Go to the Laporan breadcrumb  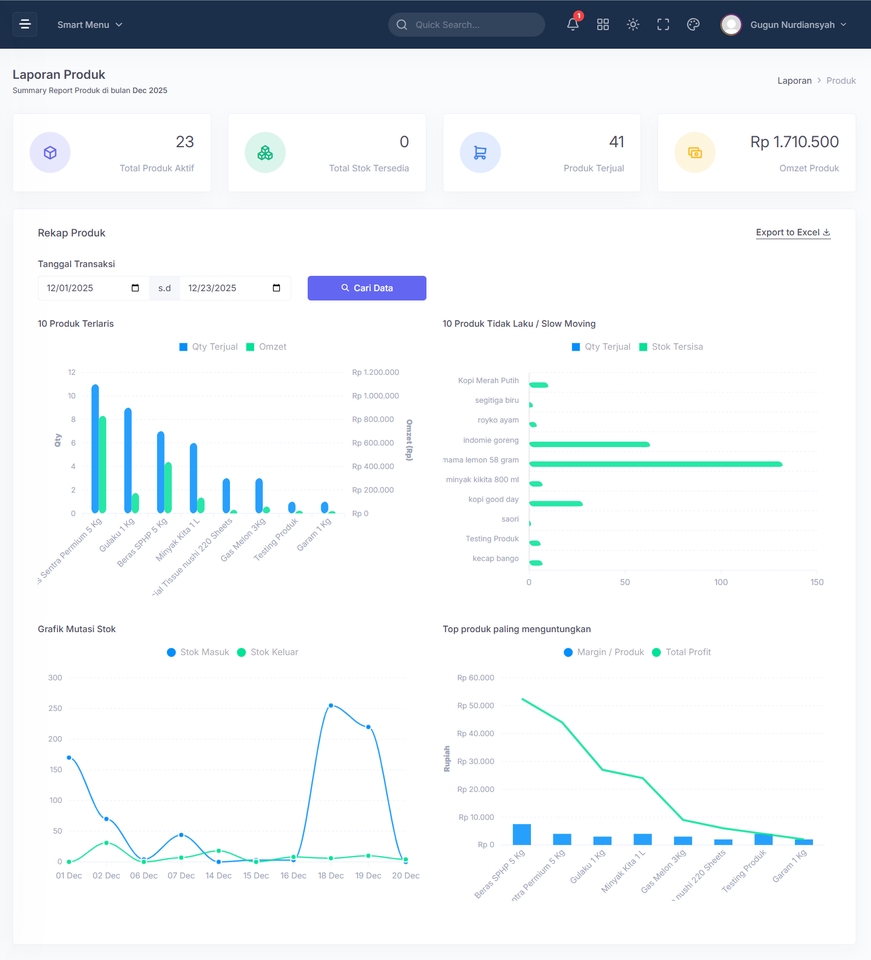click(794, 80)
